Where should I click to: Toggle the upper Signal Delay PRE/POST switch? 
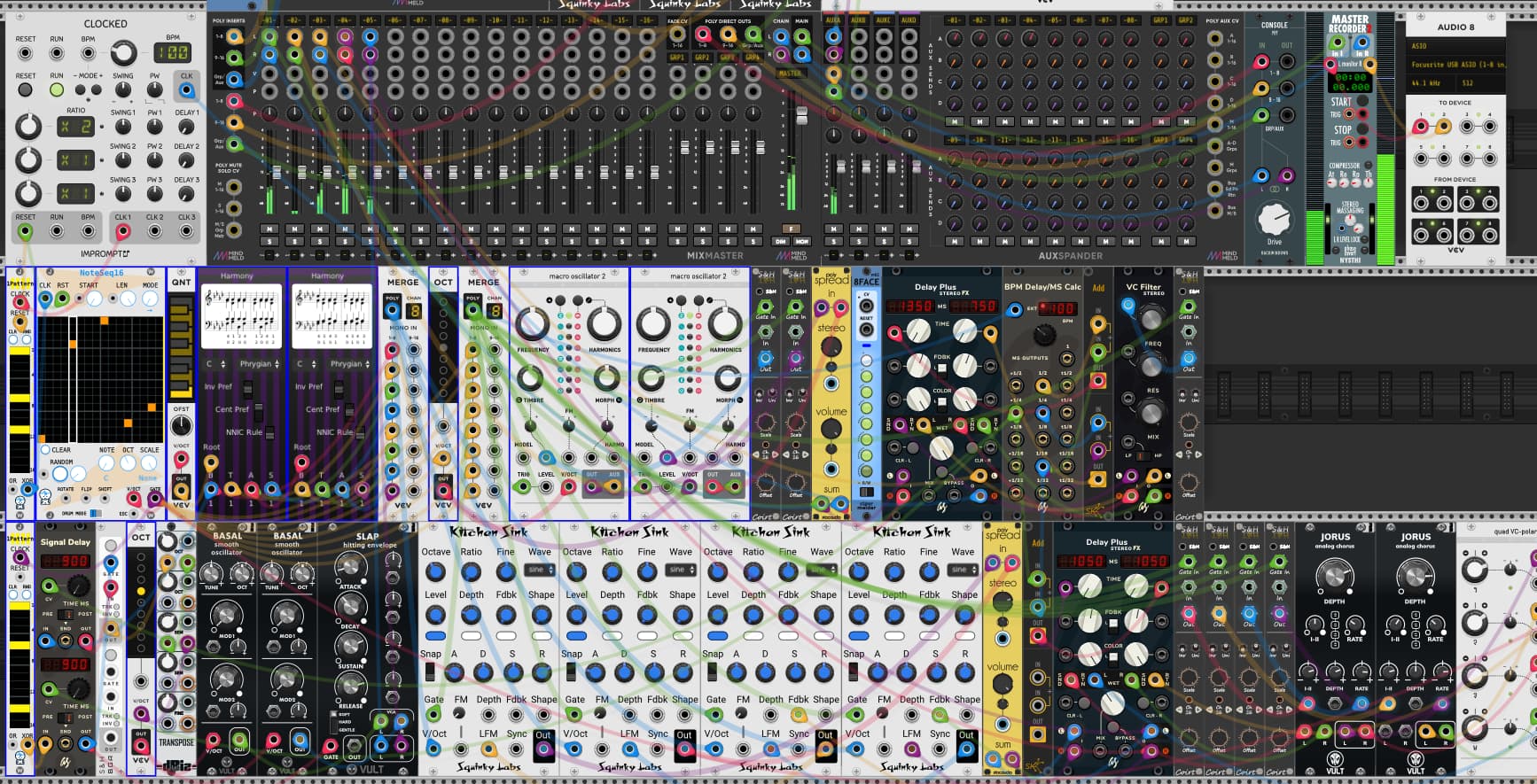click(67, 613)
